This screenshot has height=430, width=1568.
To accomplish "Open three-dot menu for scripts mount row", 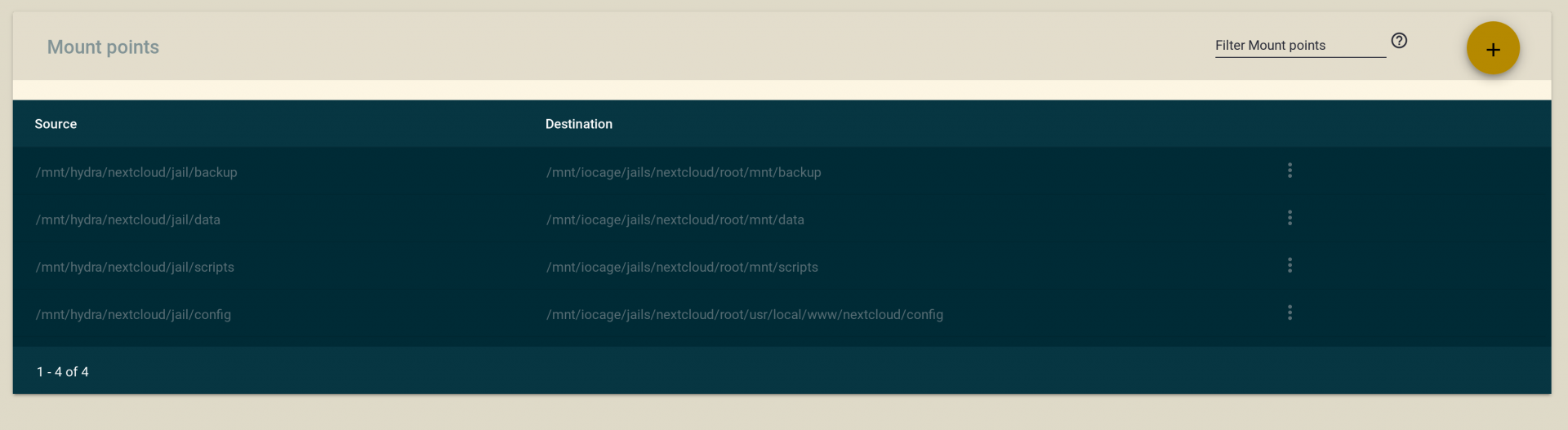I will [x=1290, y=265].
